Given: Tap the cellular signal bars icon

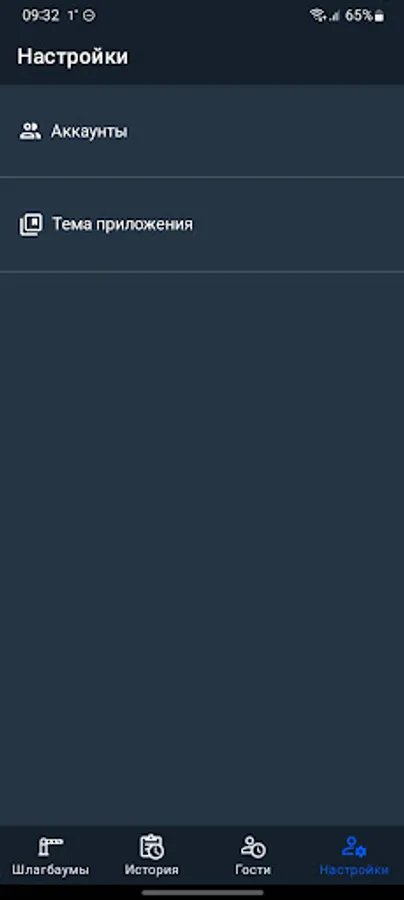Looking at the screenshot, I should [x=334, y=16].
